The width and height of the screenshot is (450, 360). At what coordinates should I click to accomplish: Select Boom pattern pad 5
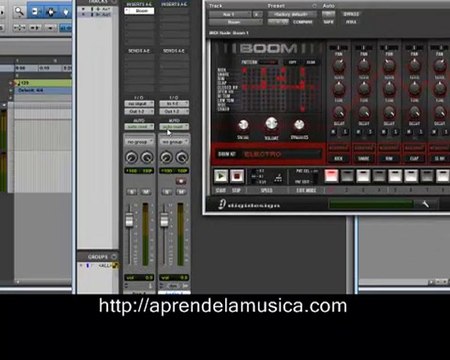click(x=395, y=176)
